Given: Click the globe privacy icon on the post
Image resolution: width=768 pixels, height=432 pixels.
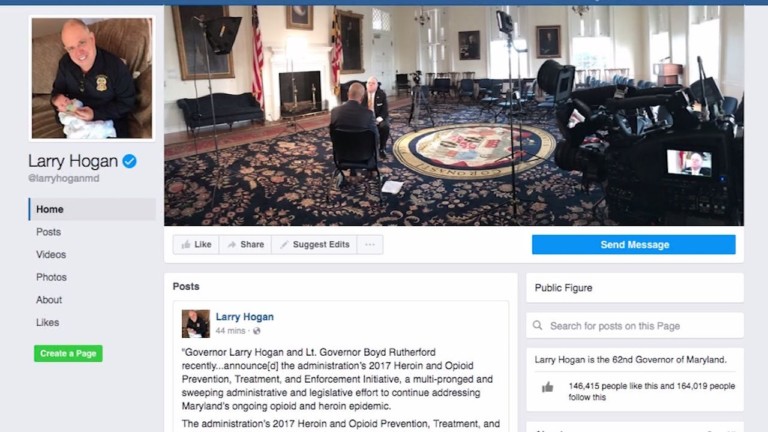Looking at the screenshot, I should coord(257,331).
